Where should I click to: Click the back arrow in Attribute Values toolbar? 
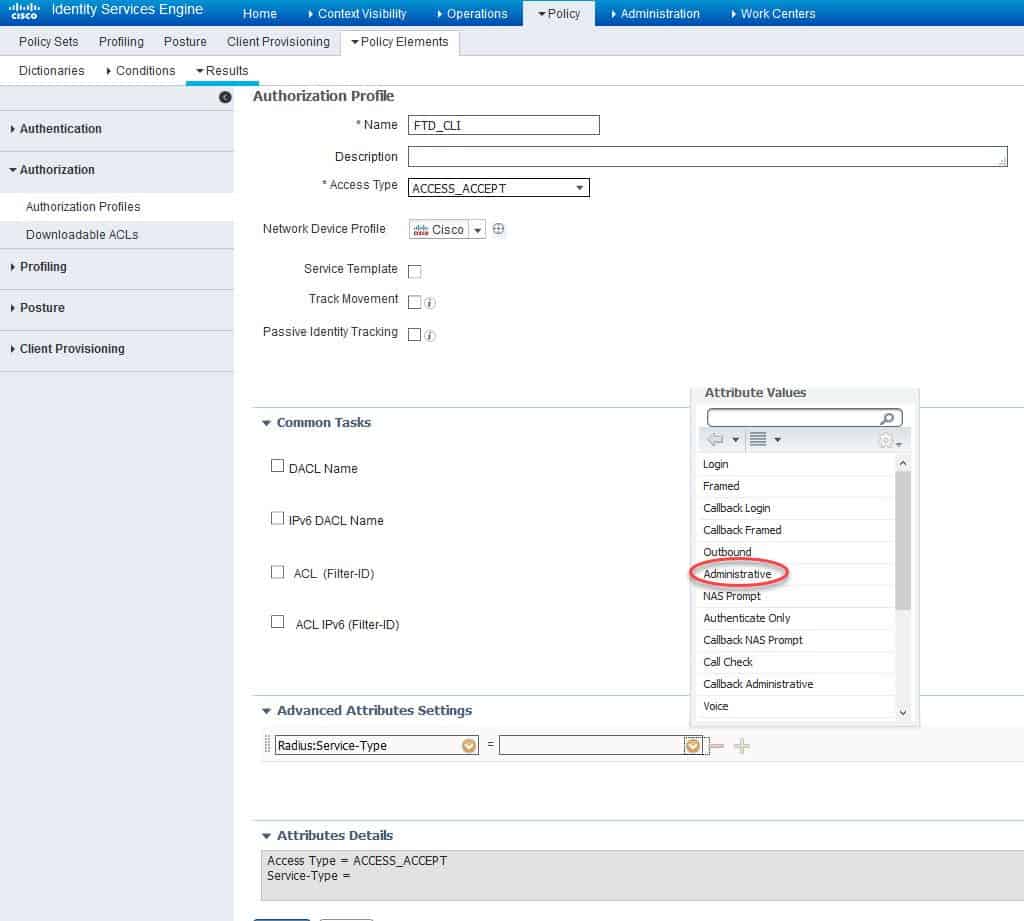coord(716,439)
